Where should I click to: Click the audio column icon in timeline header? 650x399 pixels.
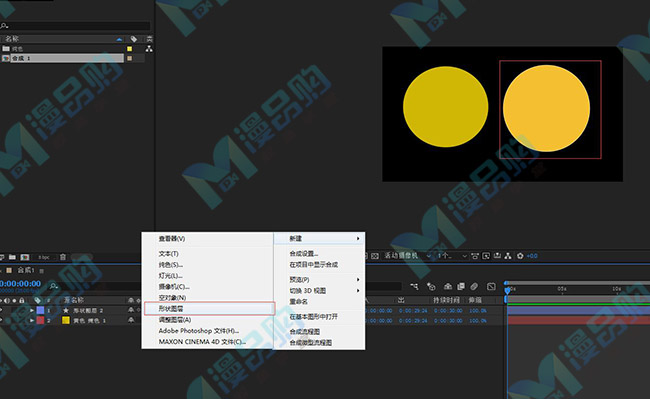[7, 300]
